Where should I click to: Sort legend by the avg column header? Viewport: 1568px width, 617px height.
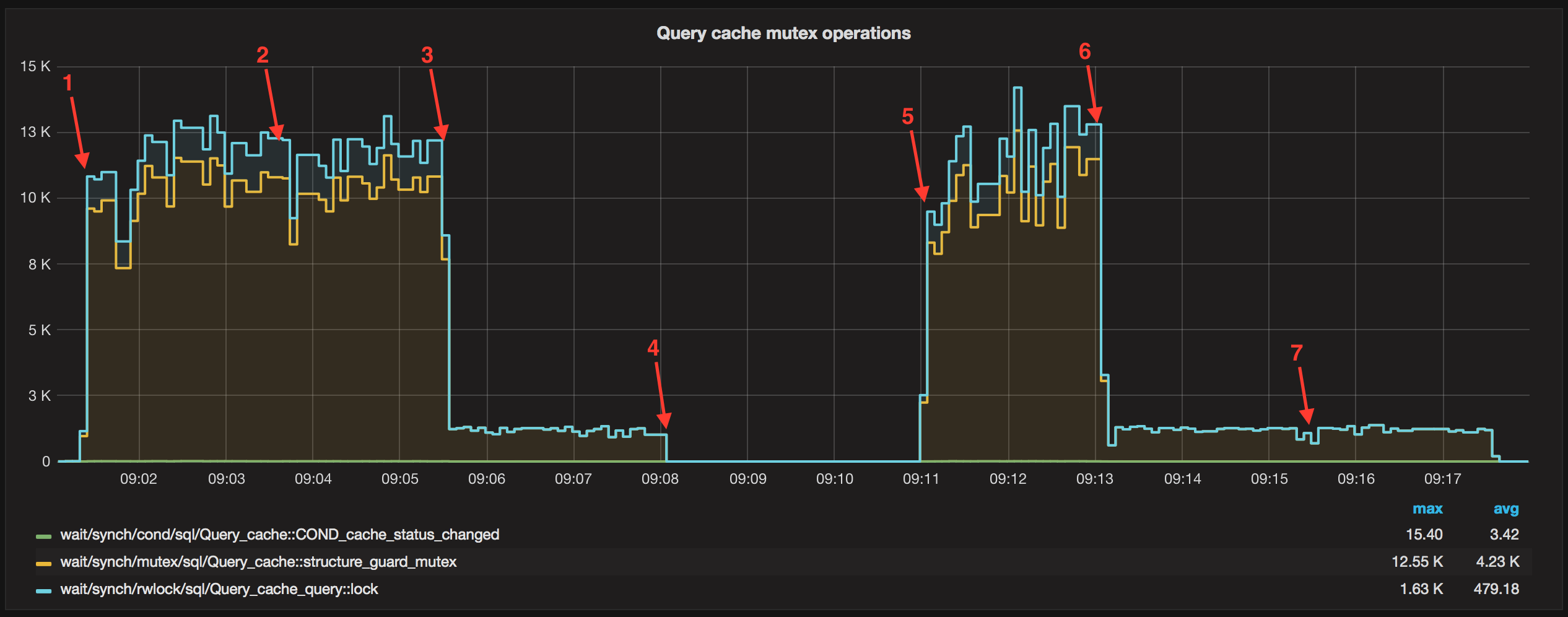1505,509
